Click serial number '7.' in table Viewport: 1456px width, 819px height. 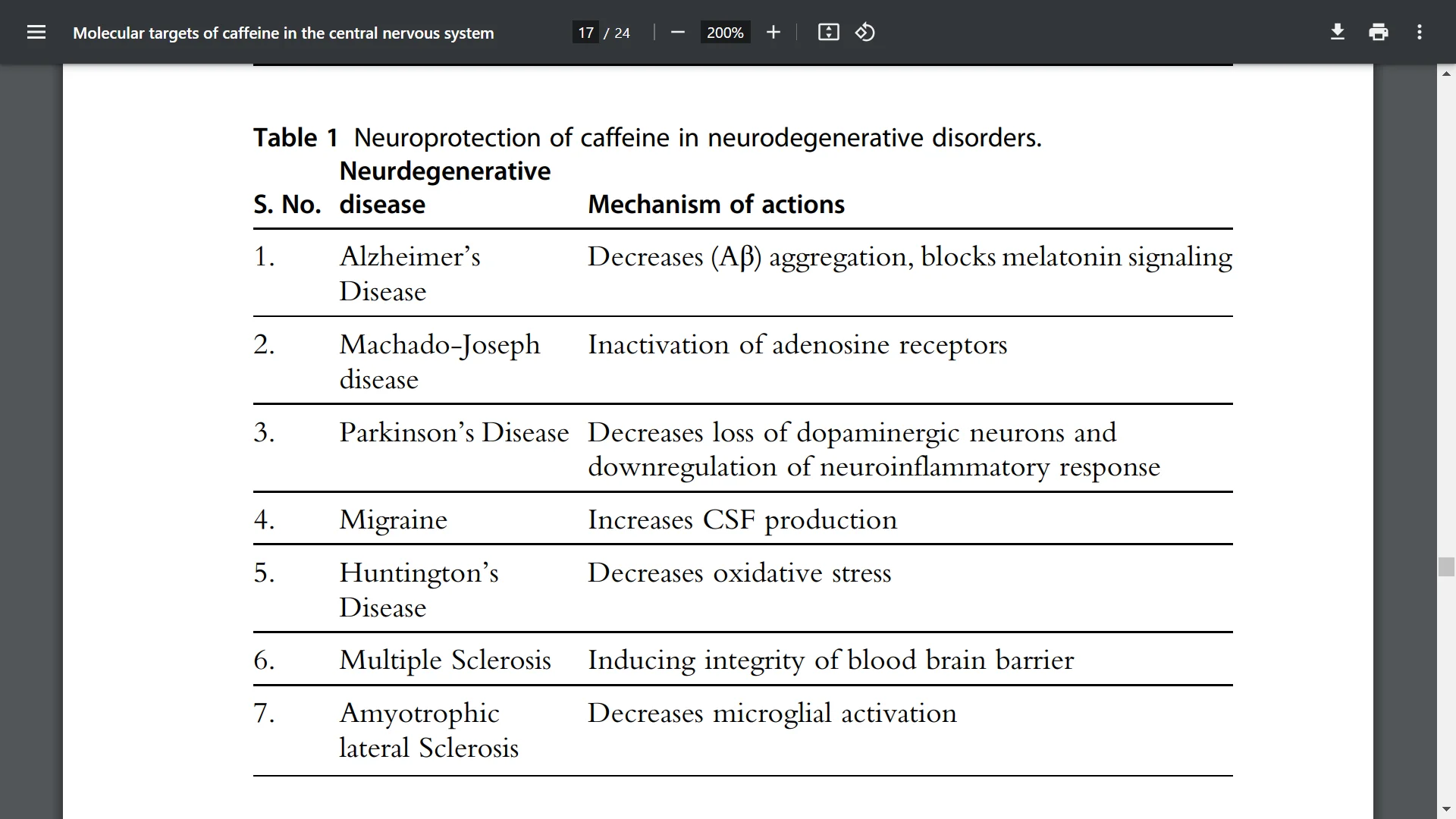264,714
